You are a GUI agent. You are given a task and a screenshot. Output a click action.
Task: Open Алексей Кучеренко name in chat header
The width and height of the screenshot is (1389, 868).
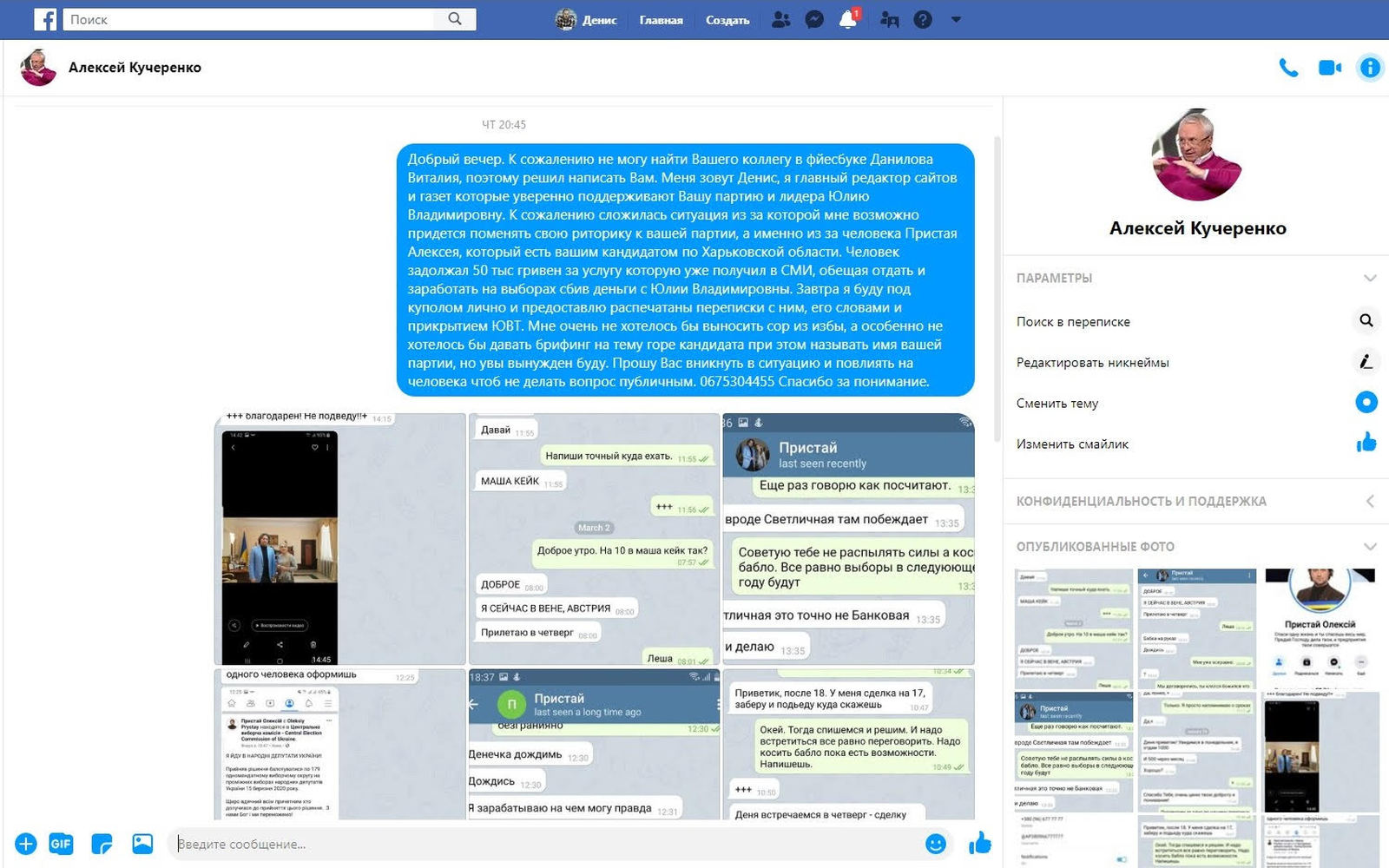click(x=135, y=68)
